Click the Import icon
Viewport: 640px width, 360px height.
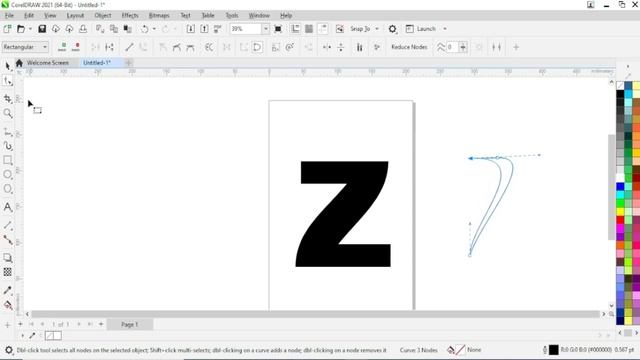click(x=190, y=29)
